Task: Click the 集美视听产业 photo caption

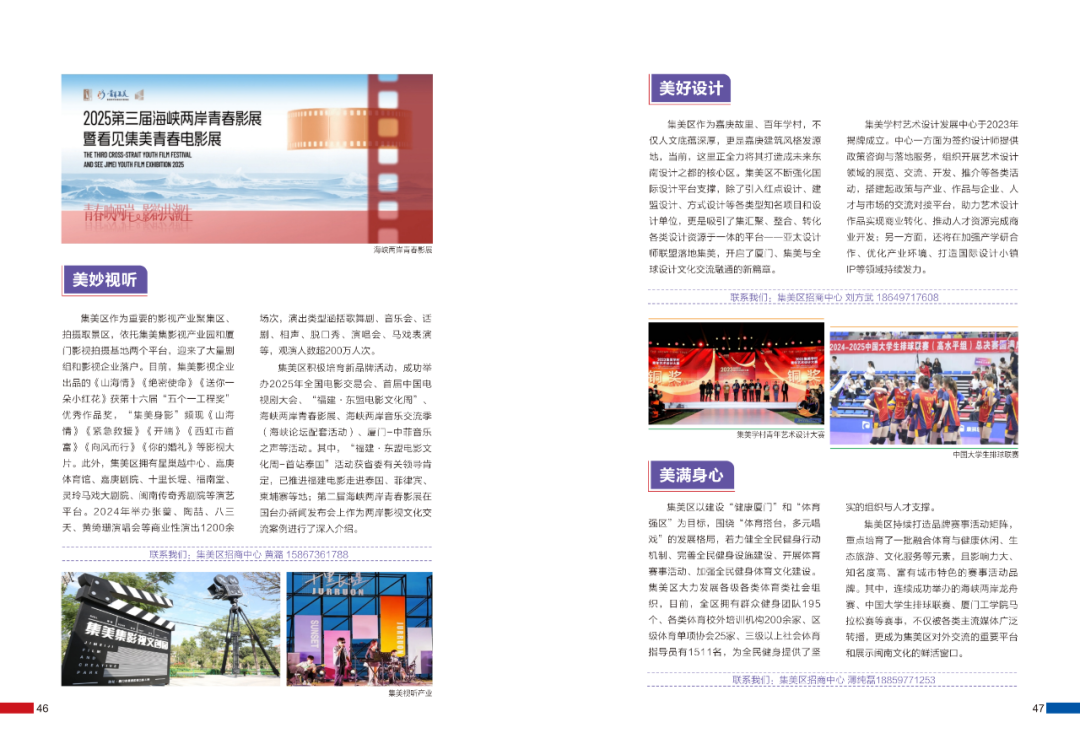Action: pyautogui.click(x=410, y=693)
